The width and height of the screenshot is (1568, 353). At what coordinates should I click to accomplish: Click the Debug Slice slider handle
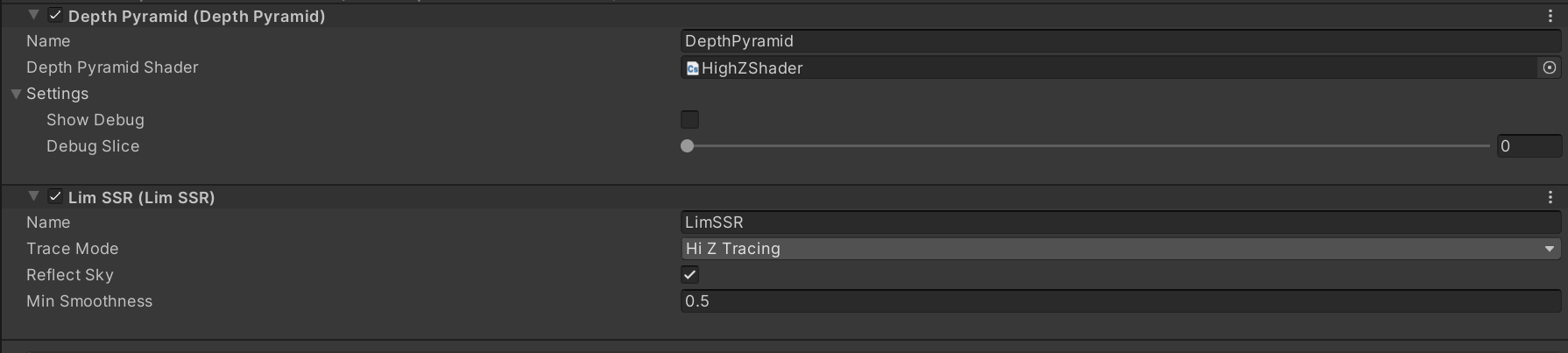(x=688, y=146)
